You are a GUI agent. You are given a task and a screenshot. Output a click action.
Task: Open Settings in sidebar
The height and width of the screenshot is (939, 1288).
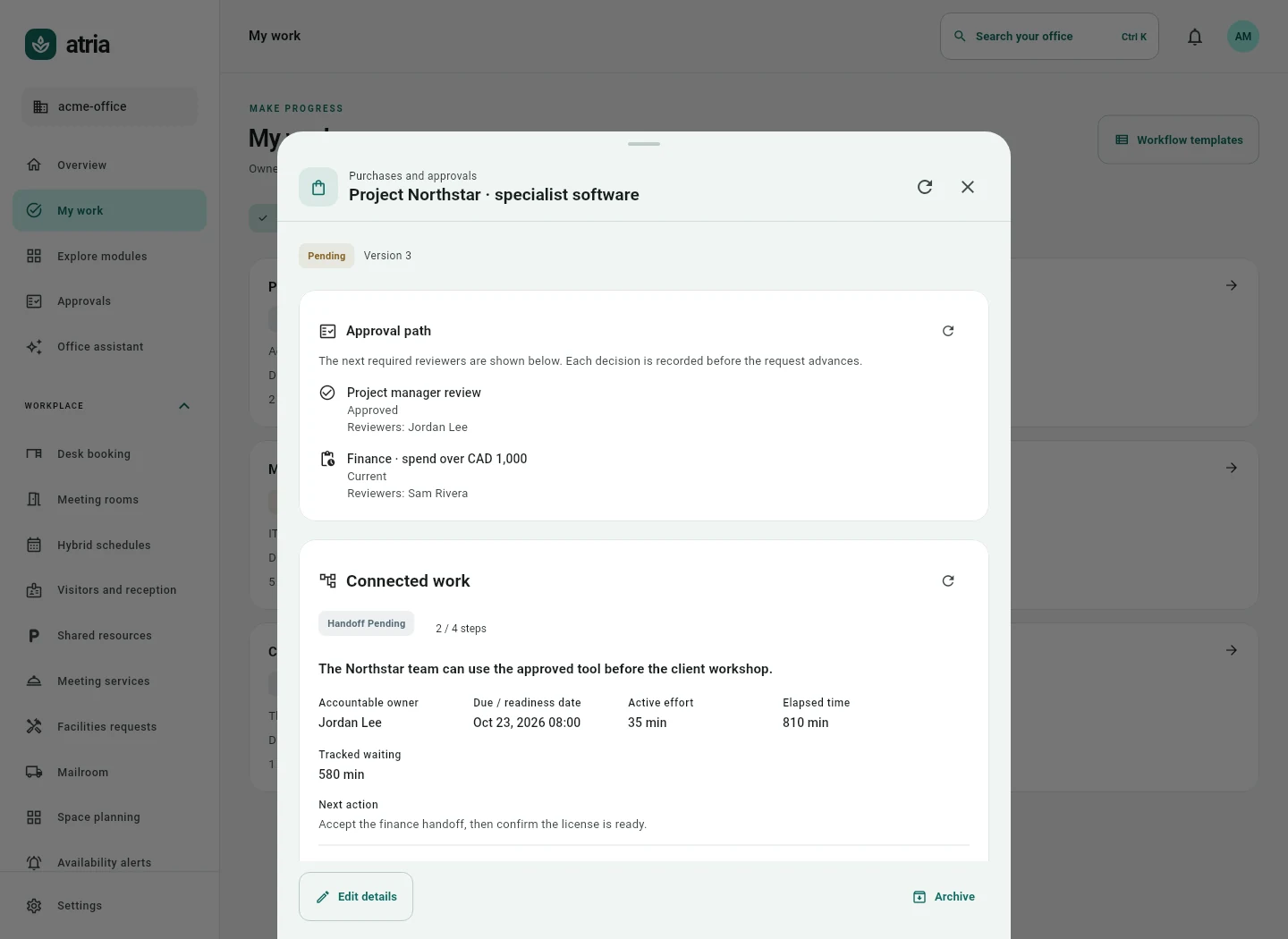pos(109,906)
